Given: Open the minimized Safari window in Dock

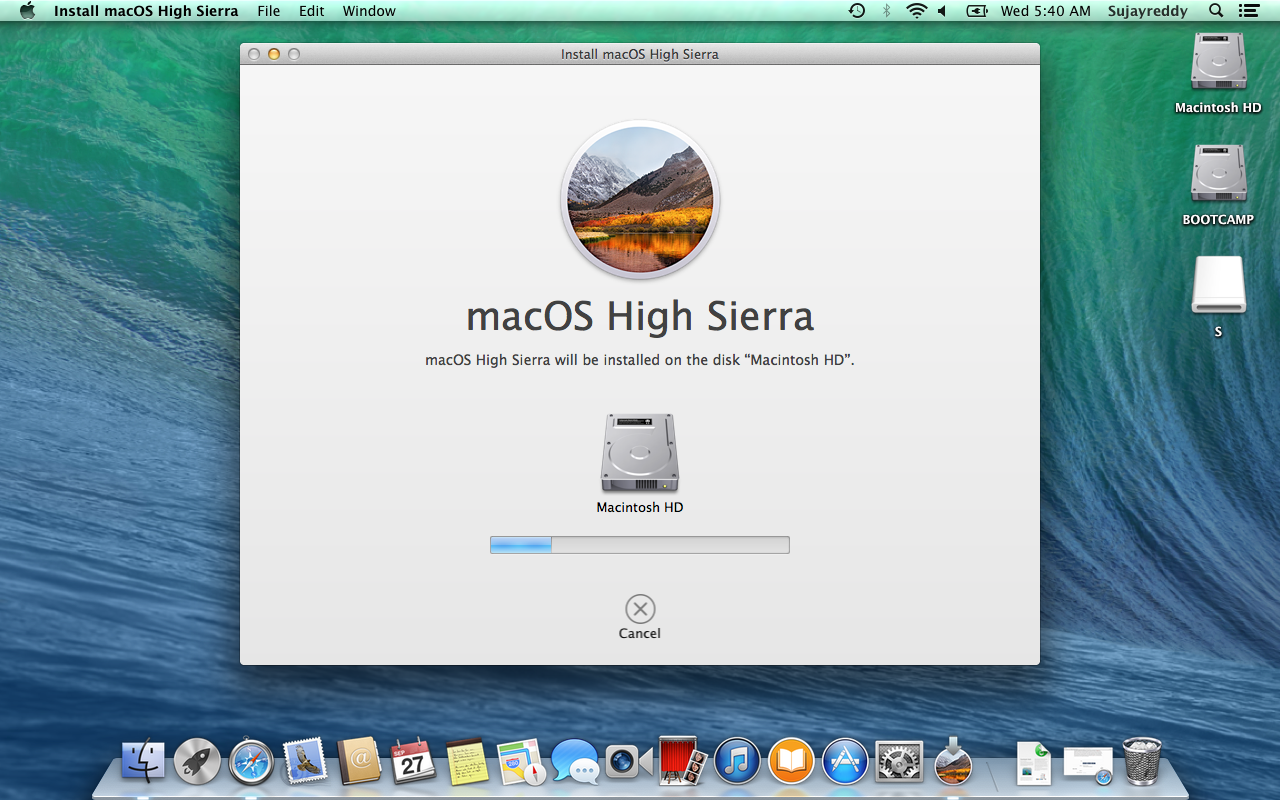Looking at the screenshot, I should (x=1088, y=764).
